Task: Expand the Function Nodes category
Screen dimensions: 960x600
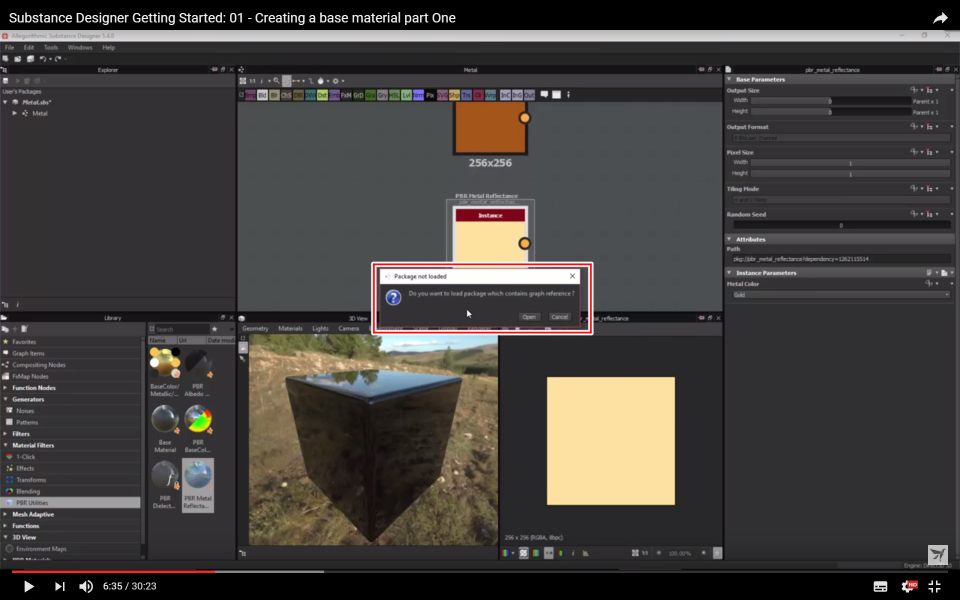Action: (x=6, y=388)
